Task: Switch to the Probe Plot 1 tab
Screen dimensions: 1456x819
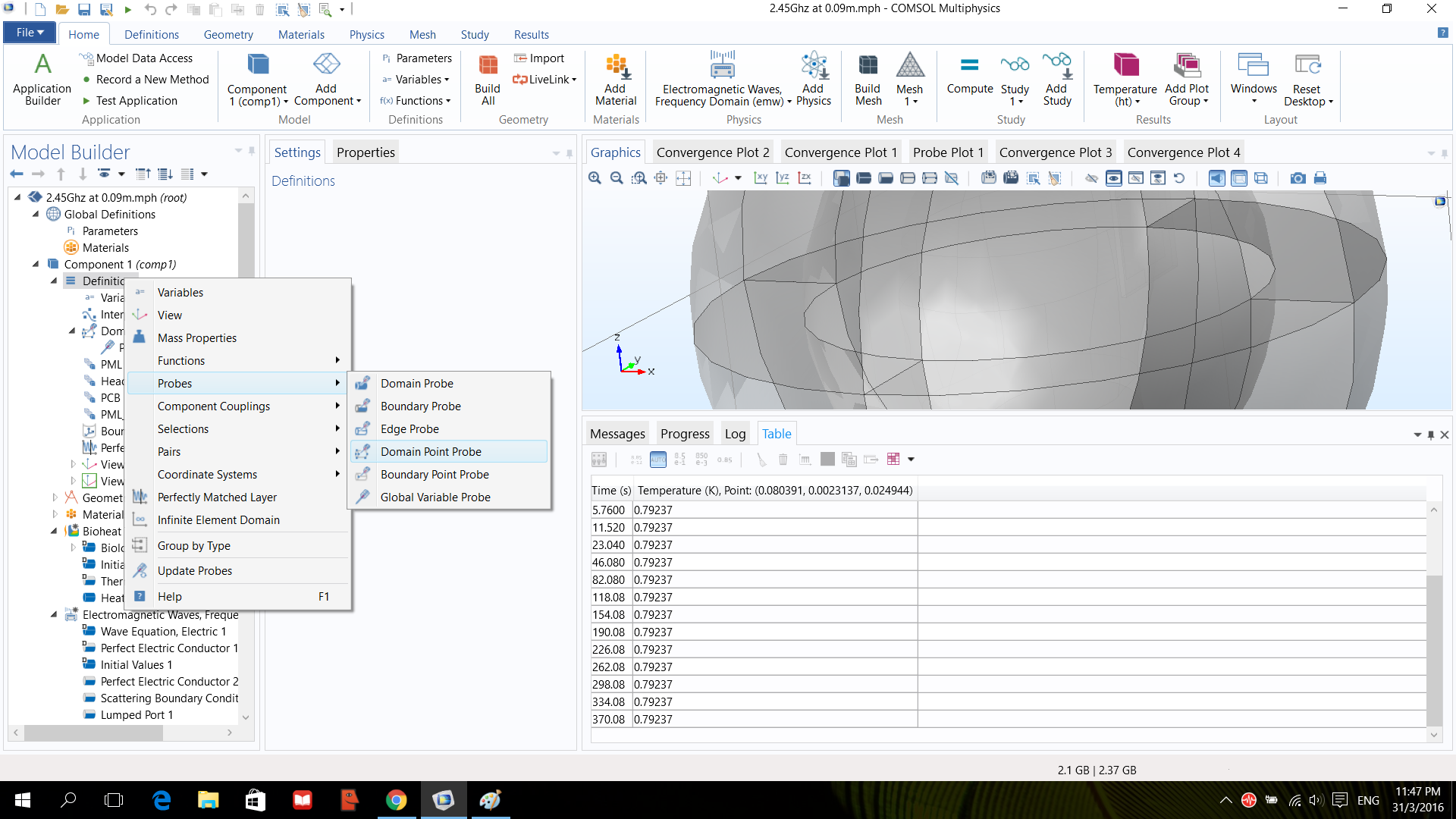Action: 948,152
